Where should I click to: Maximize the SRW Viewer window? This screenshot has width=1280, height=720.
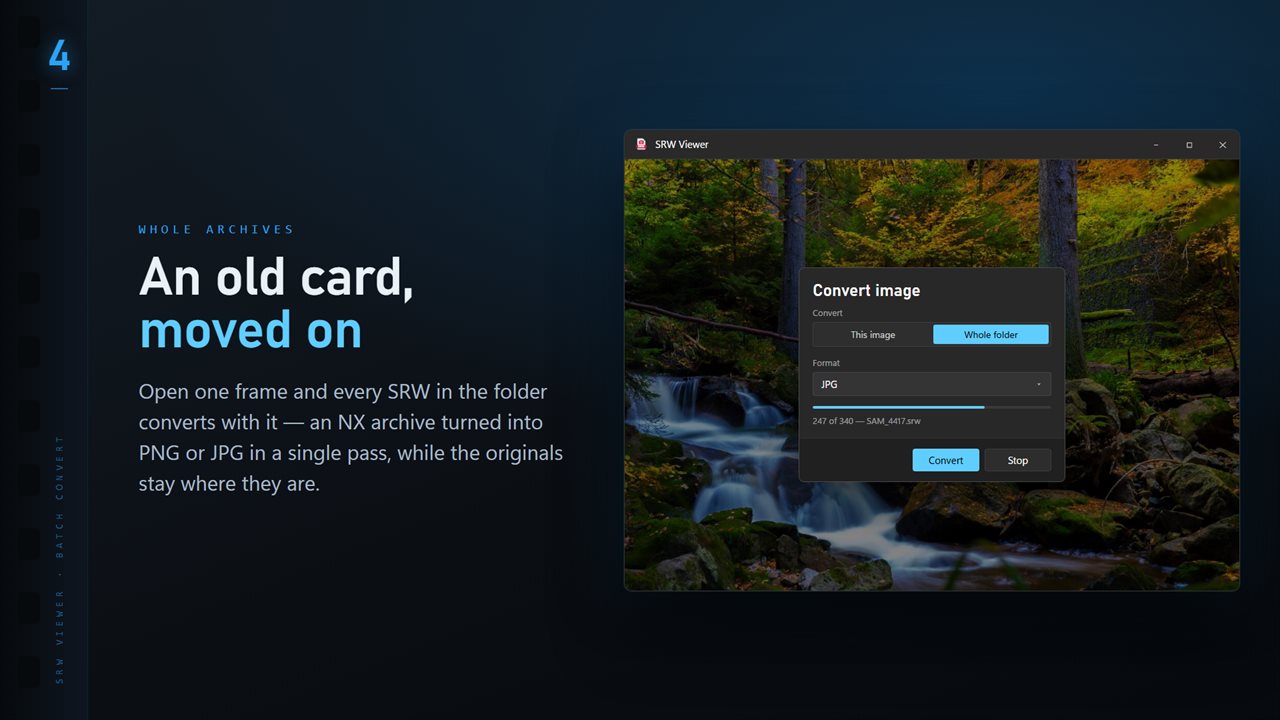(1189, 145)
